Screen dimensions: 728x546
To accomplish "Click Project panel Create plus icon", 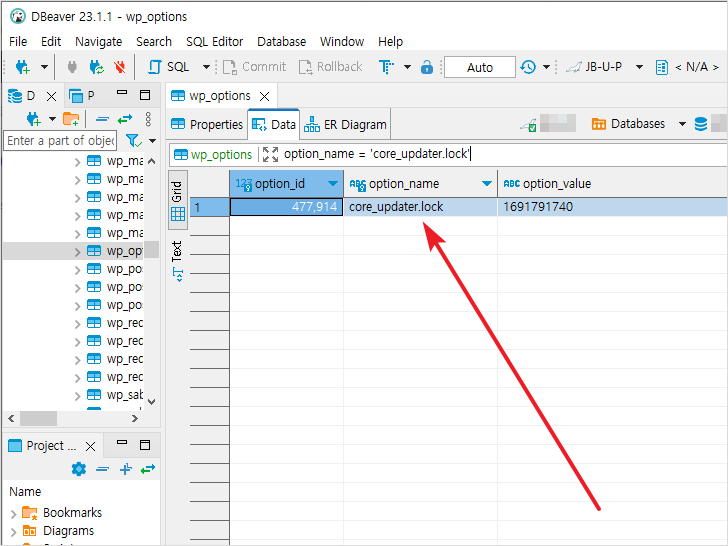I will 125,469.
